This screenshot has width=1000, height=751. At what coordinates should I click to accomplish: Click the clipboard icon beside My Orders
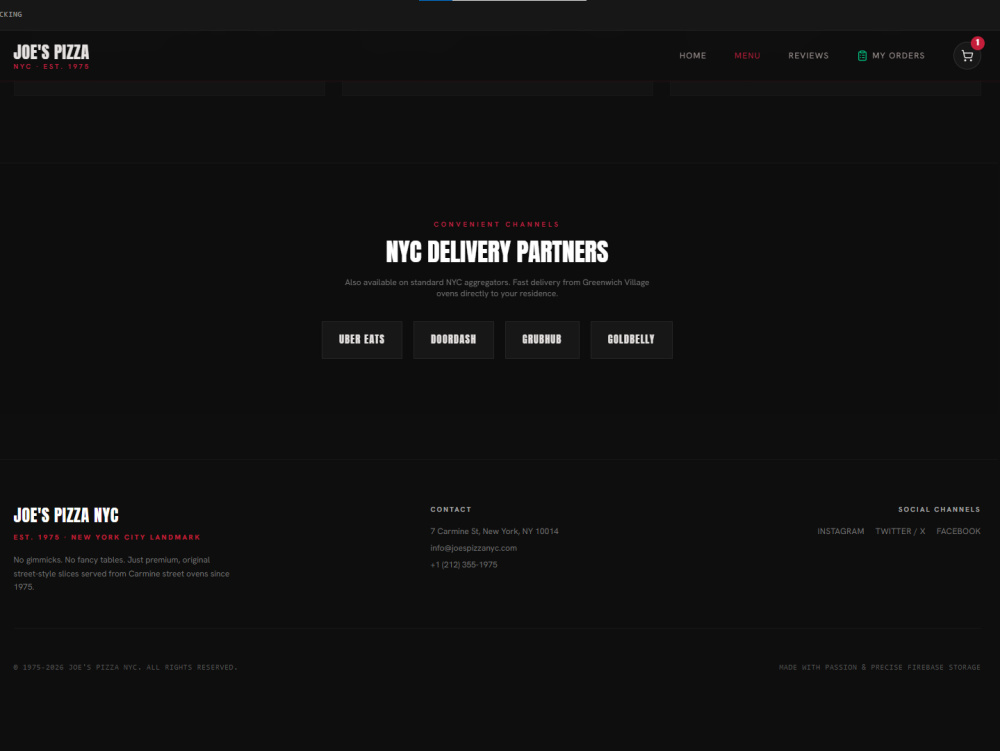click(862, 56)
